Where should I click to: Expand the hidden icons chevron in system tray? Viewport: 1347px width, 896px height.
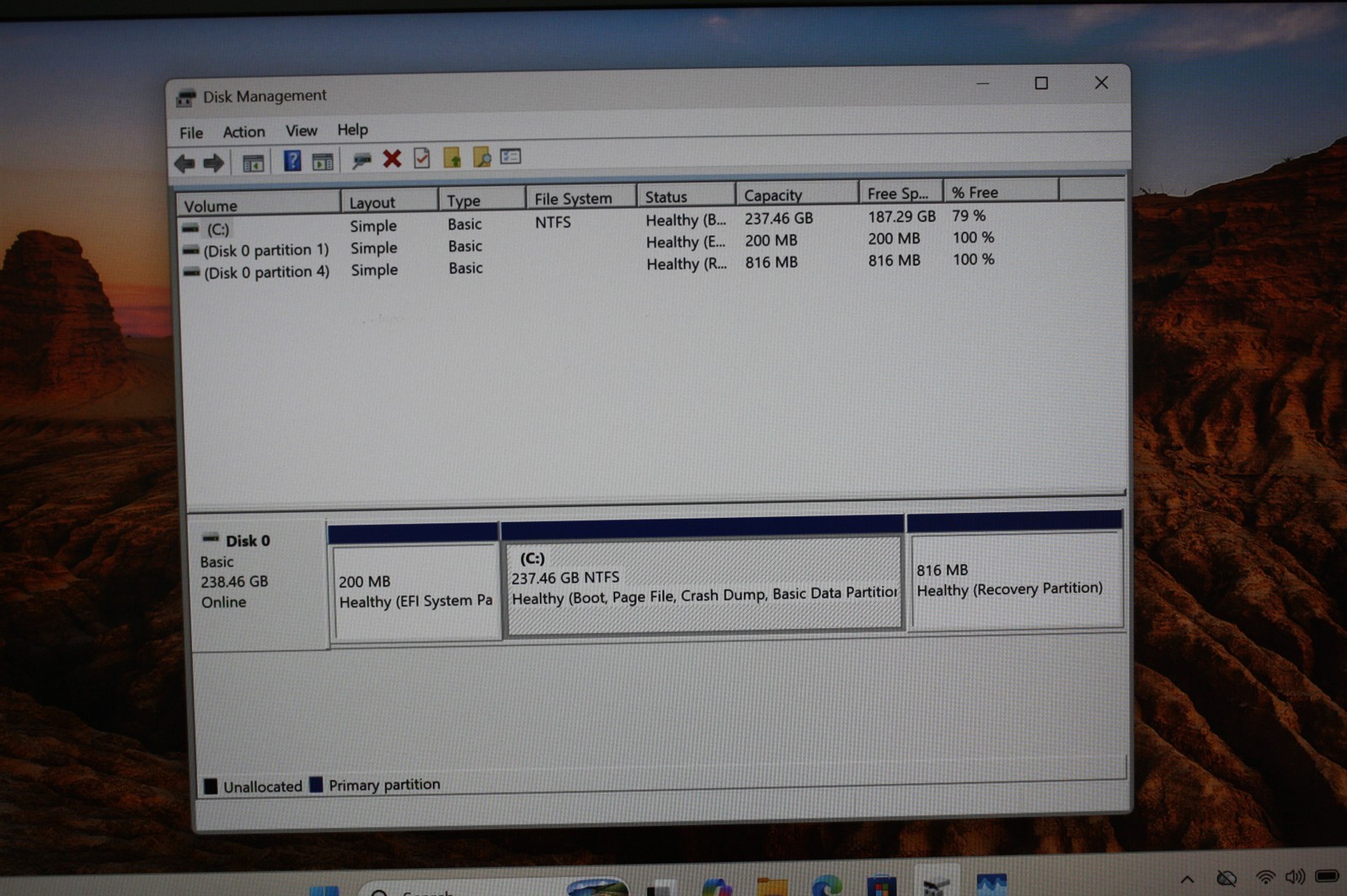[x=1186, y=879]
